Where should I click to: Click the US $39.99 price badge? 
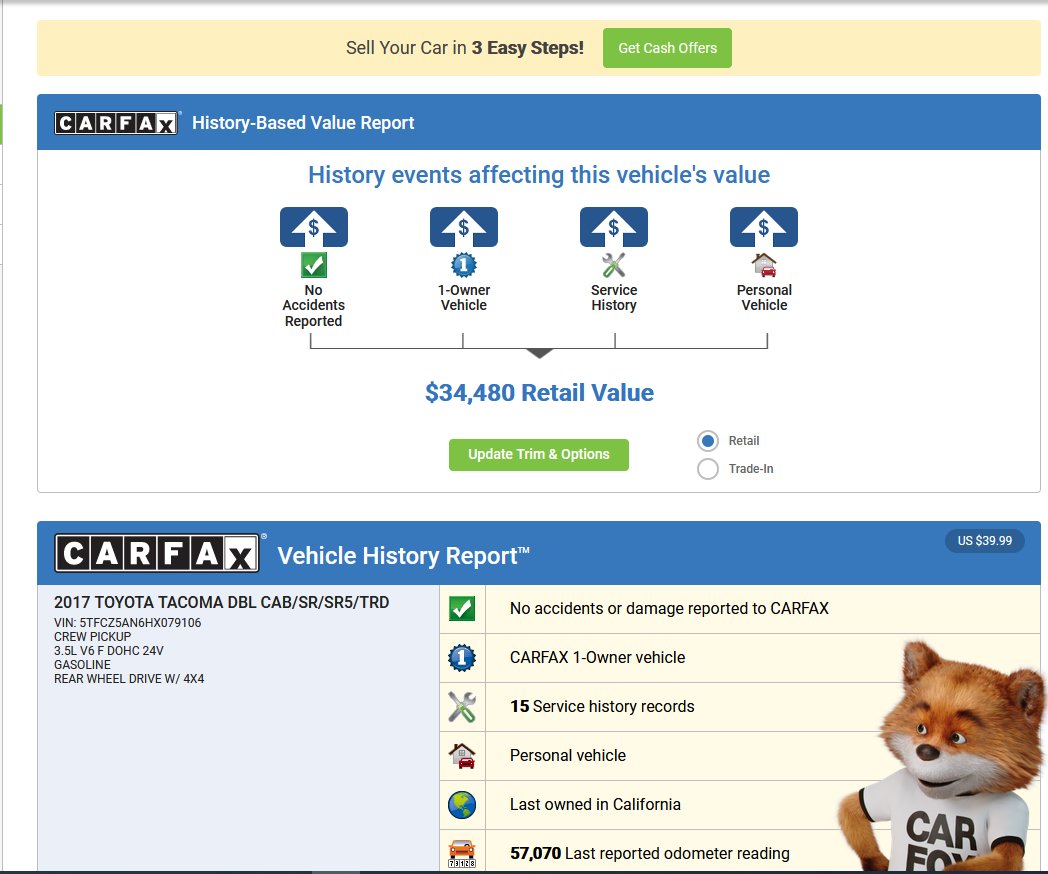pyautogui.click(x=985, y=541)
